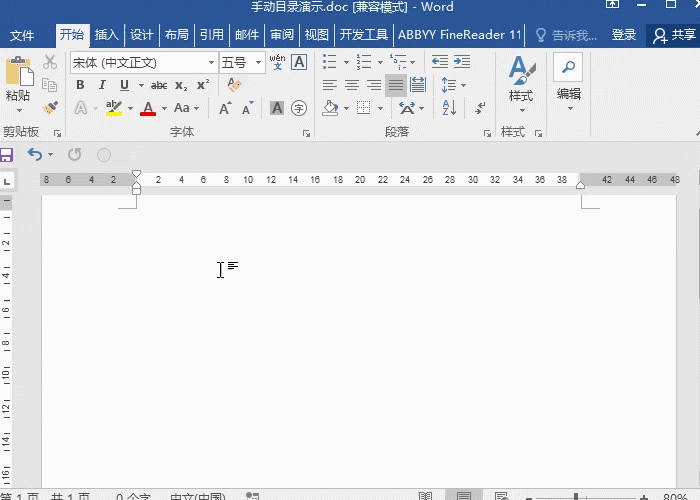Screen dimensions: 700x500
Task: Click the red font color swatch
Action: pyautogui.click(x=148, y=108)
